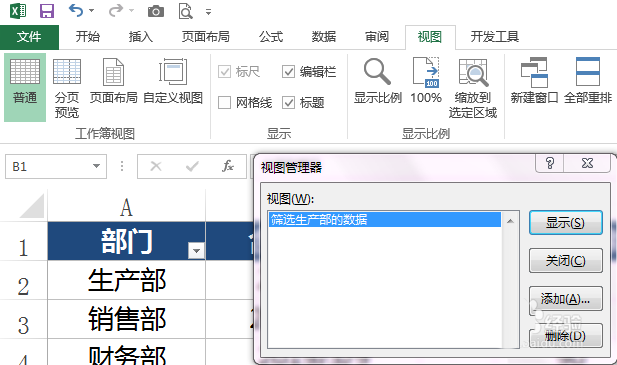Click the Excel application icon
Viewport: 617px width, 365px height.
pos(18,11)
